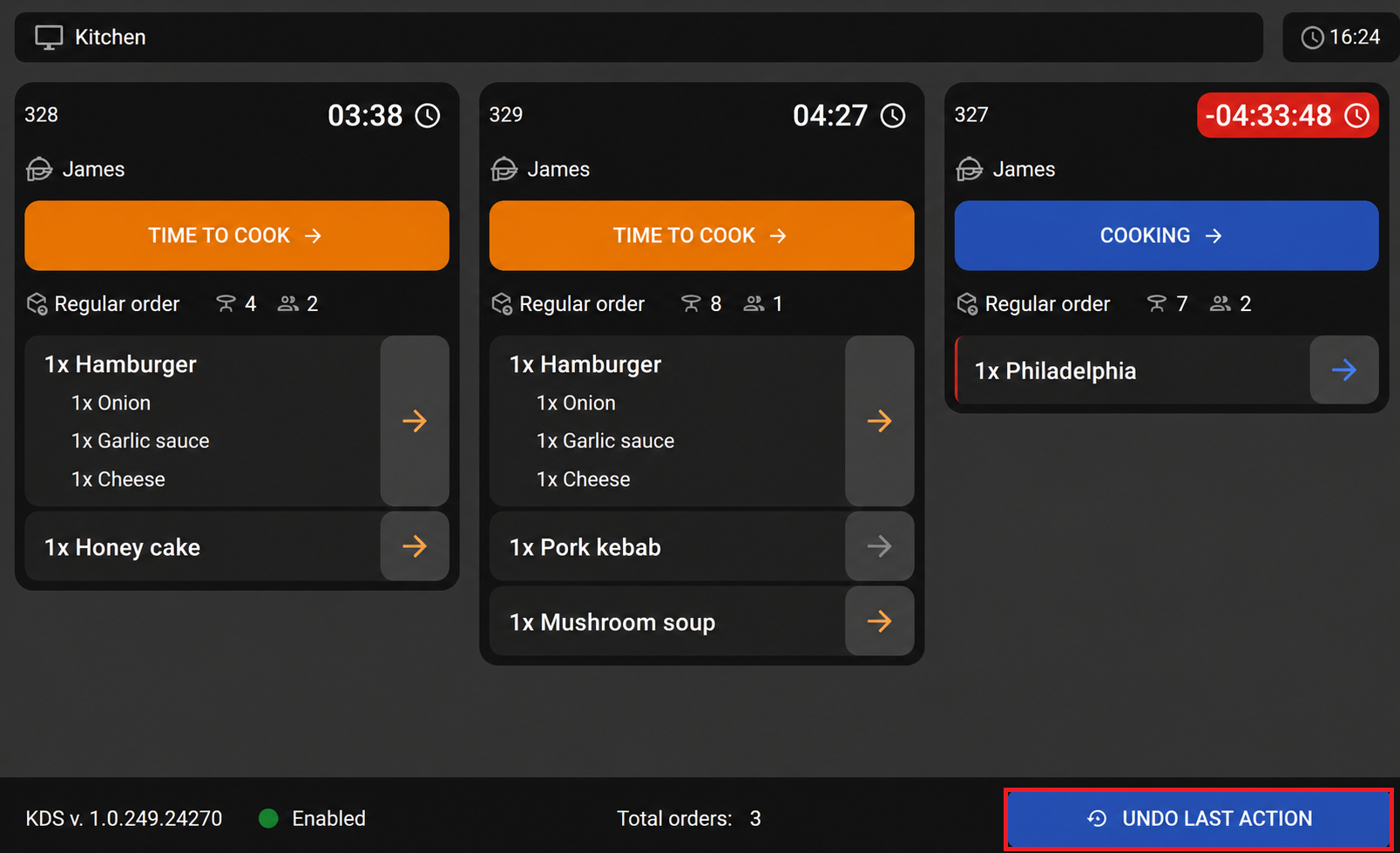This screenshot has height=853, width=1400.
Task: Select 1x Honey cake item
Action: 202,546
